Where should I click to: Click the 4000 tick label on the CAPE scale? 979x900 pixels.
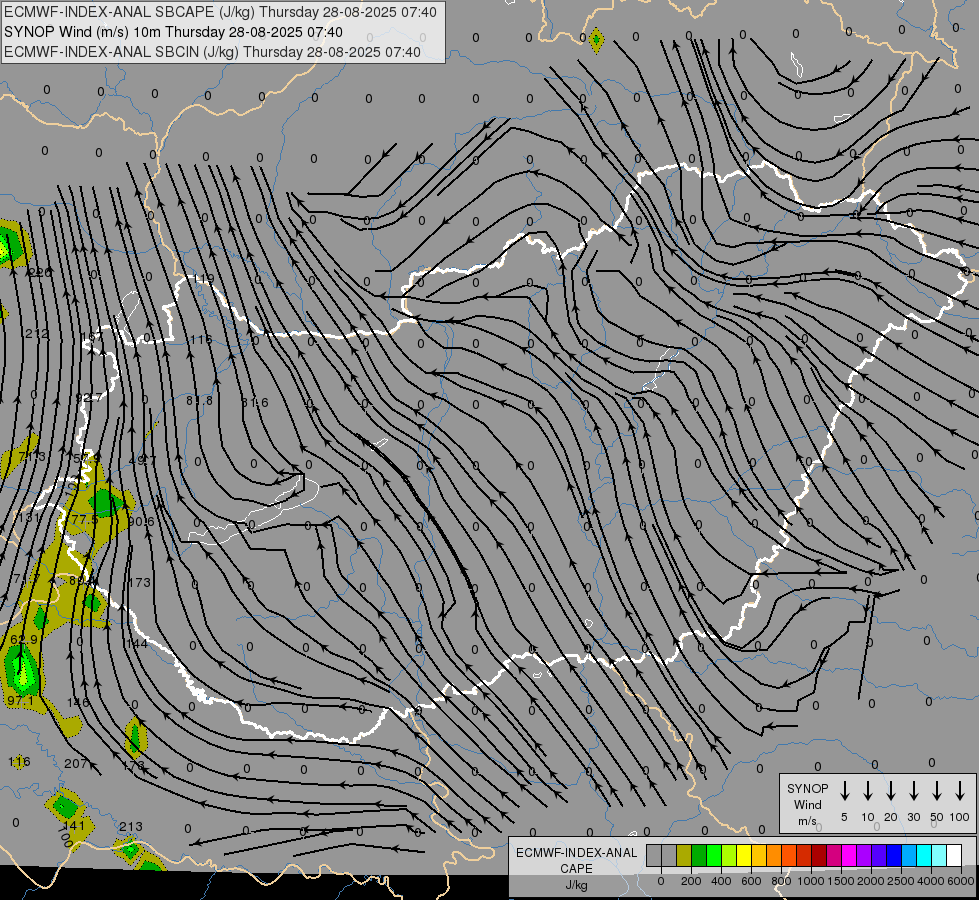coord(931,881)
